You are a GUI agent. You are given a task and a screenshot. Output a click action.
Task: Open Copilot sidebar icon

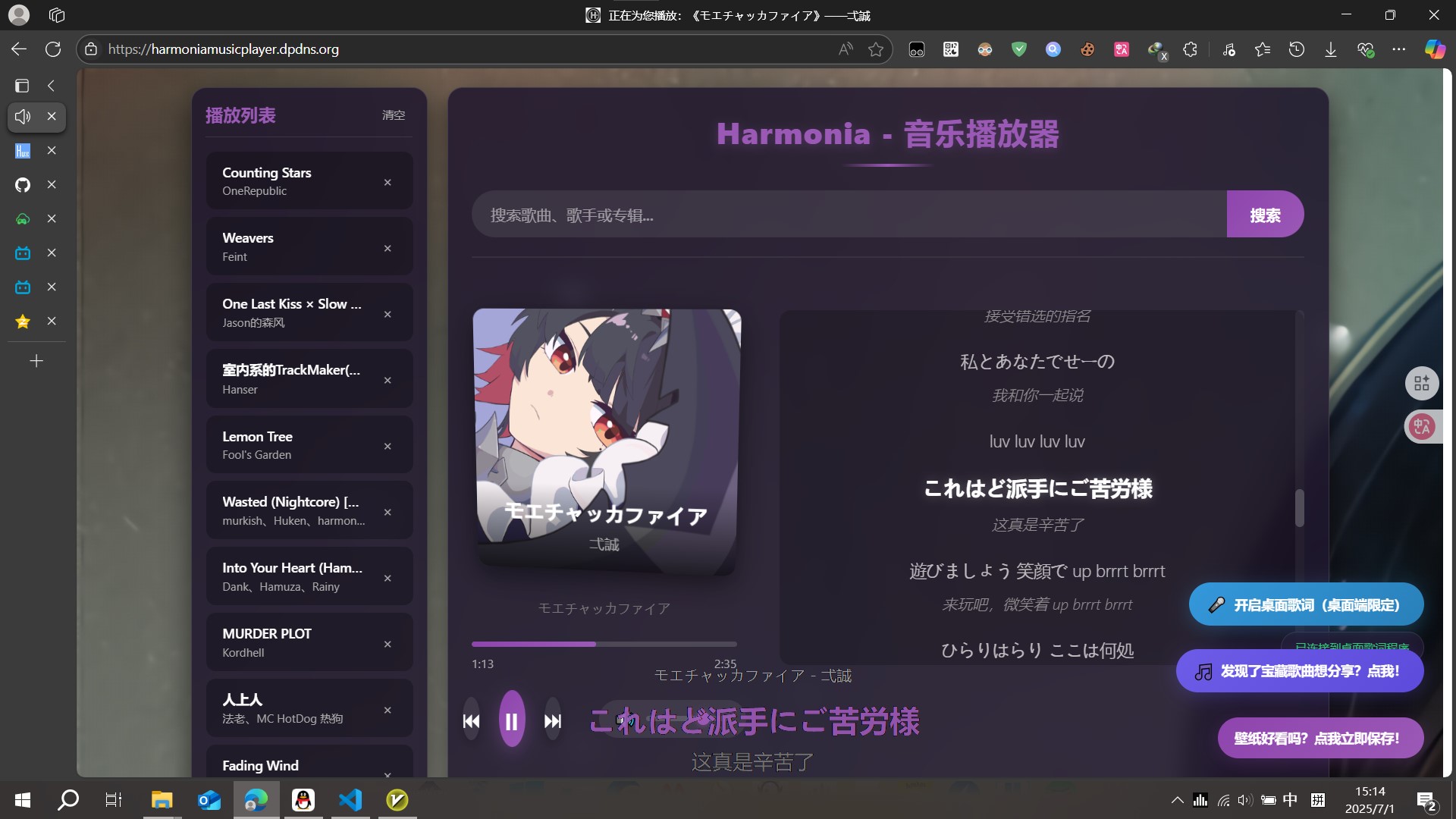pos(1435,49)
